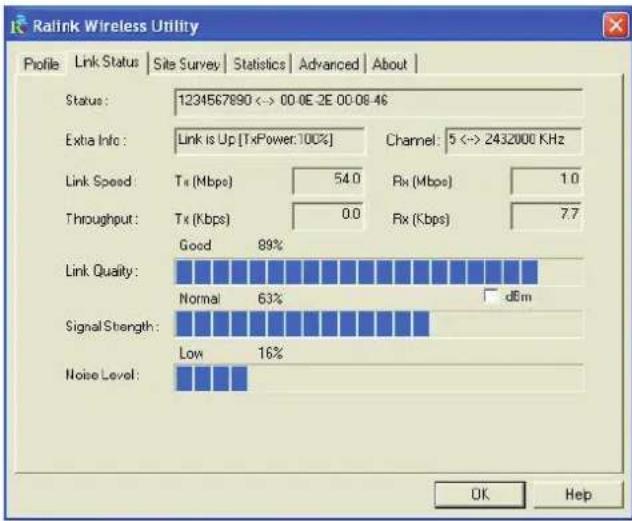
Task: Click the Status field showing MAC address
Action: click(378, 102)
